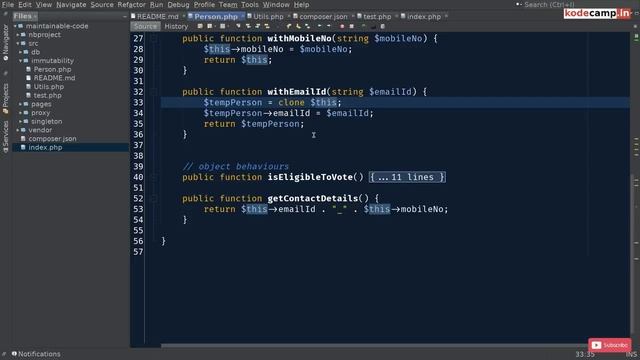Click the Navigator side panel icon

click(x=5, y=58)
